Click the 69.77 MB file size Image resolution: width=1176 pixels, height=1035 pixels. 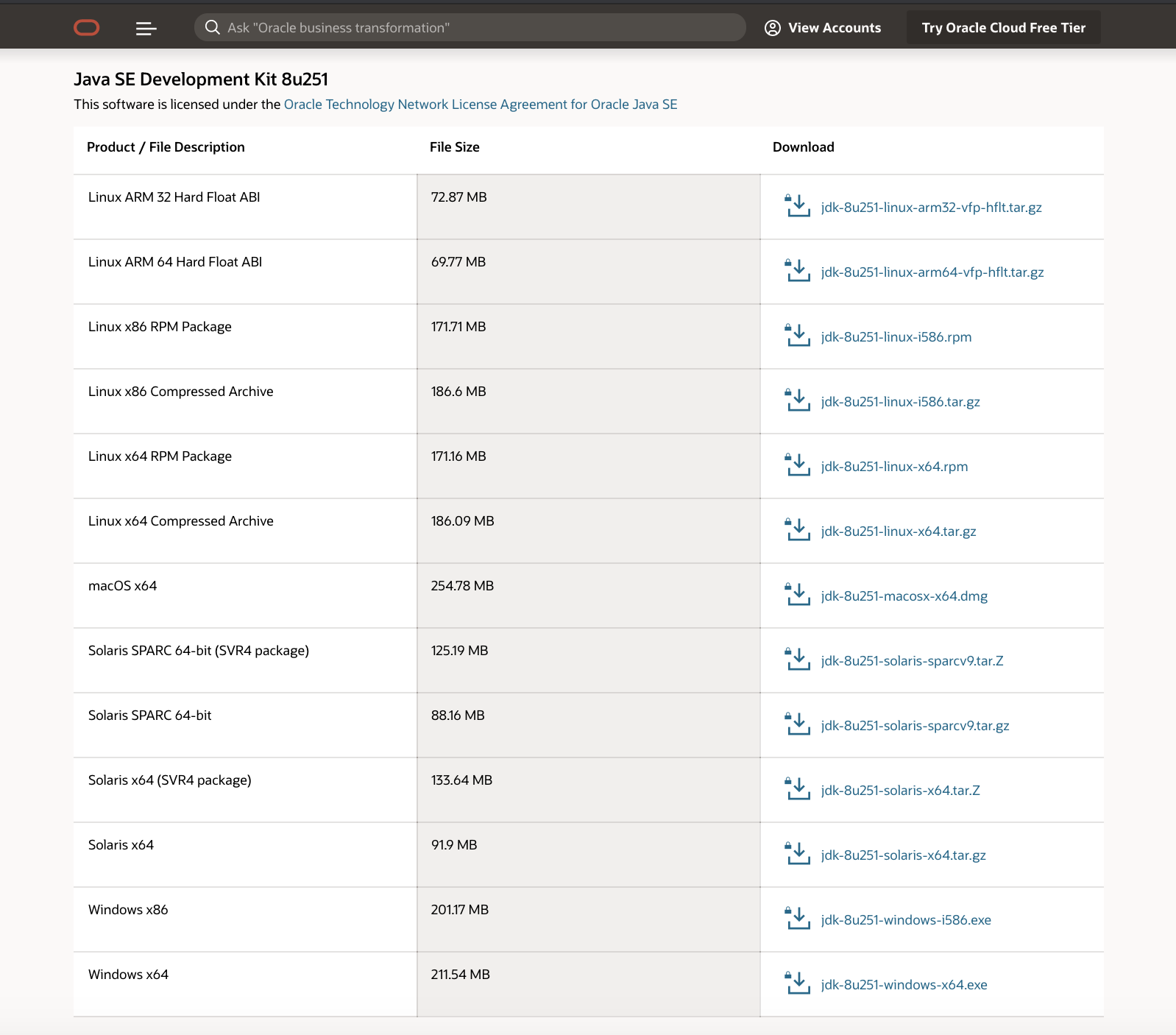458,262
